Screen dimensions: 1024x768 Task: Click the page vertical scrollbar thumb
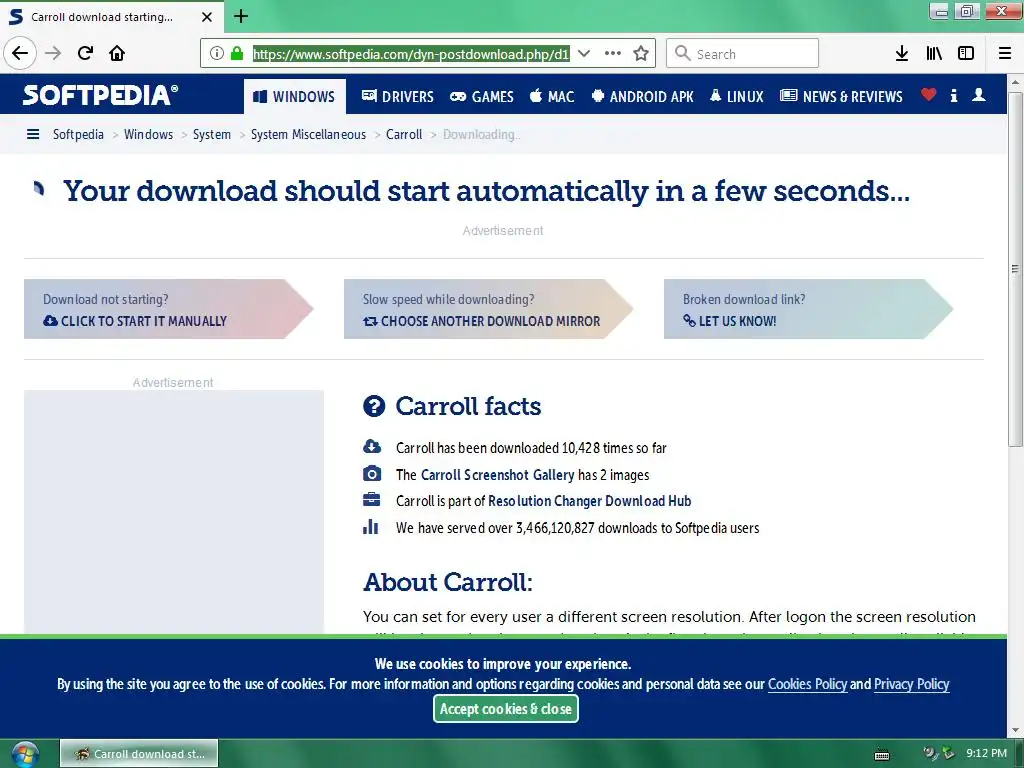coord(1015,269)
